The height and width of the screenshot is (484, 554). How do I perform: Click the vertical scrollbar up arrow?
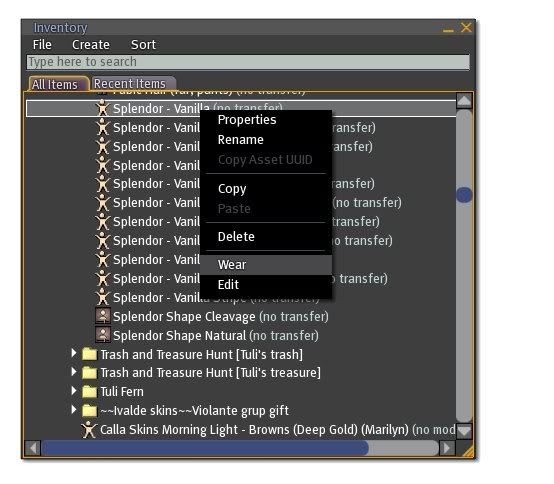pyautogui.click(x=464, y=101)
